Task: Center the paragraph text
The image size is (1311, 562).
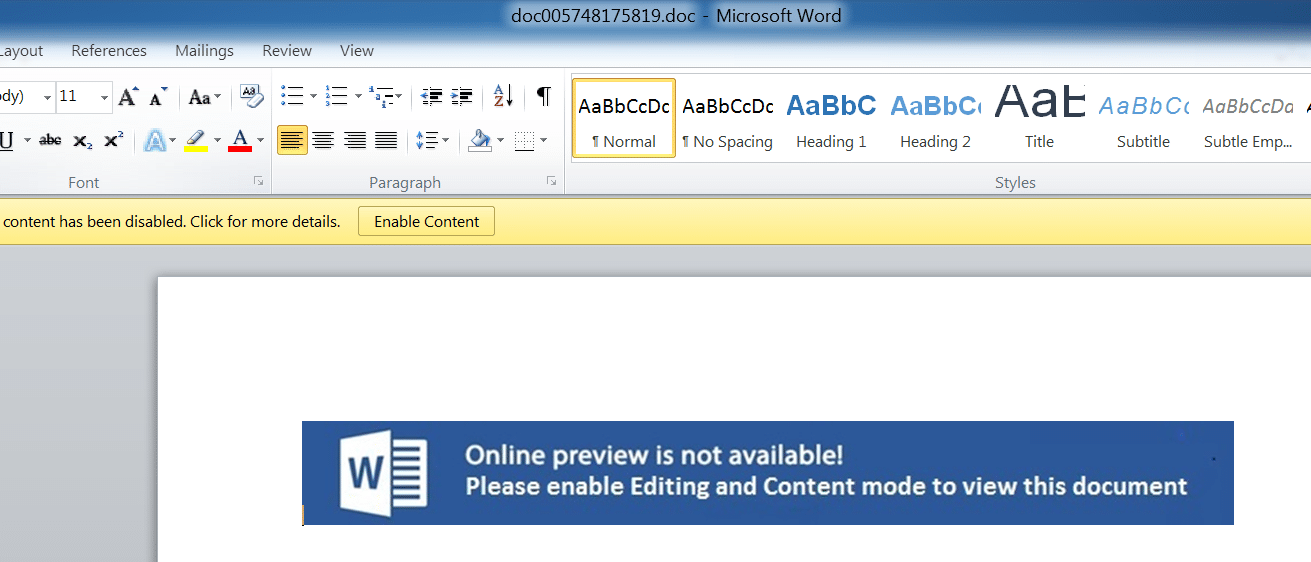Action: tap(323, 140)
